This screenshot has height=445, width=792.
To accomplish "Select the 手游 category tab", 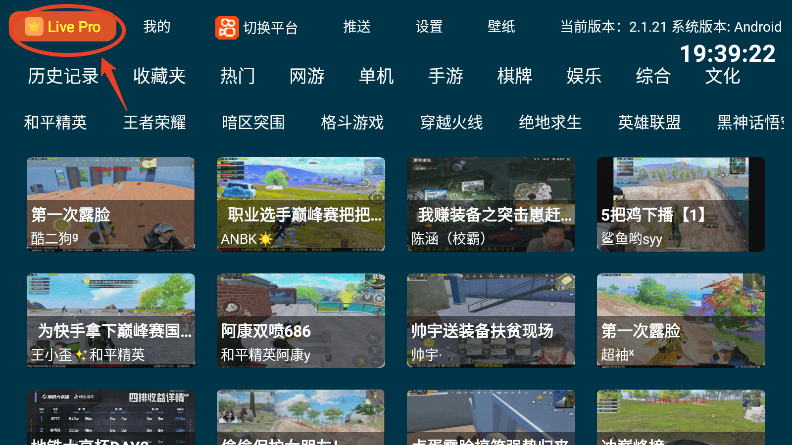I will pyautogui.click(x=446, y=76).
